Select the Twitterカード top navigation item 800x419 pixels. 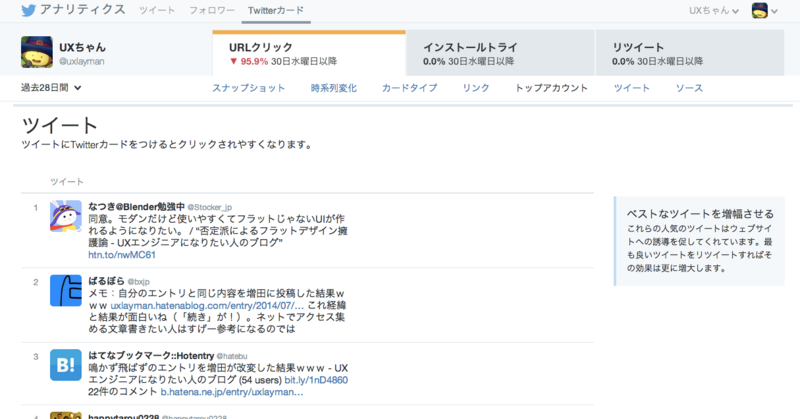(276, 10)
